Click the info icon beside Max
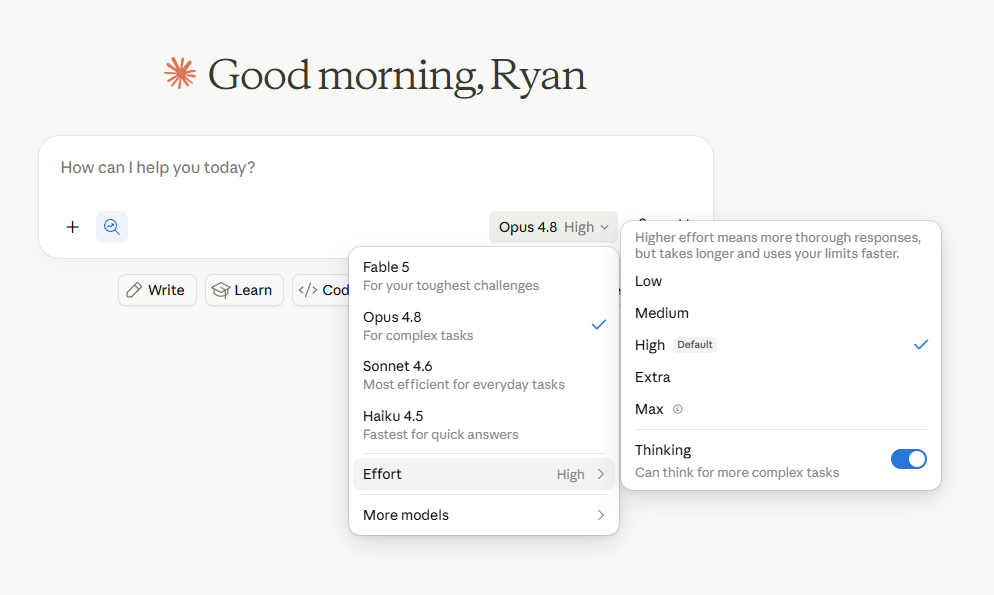This screenshot has width=994, height=595. (678, 409)
